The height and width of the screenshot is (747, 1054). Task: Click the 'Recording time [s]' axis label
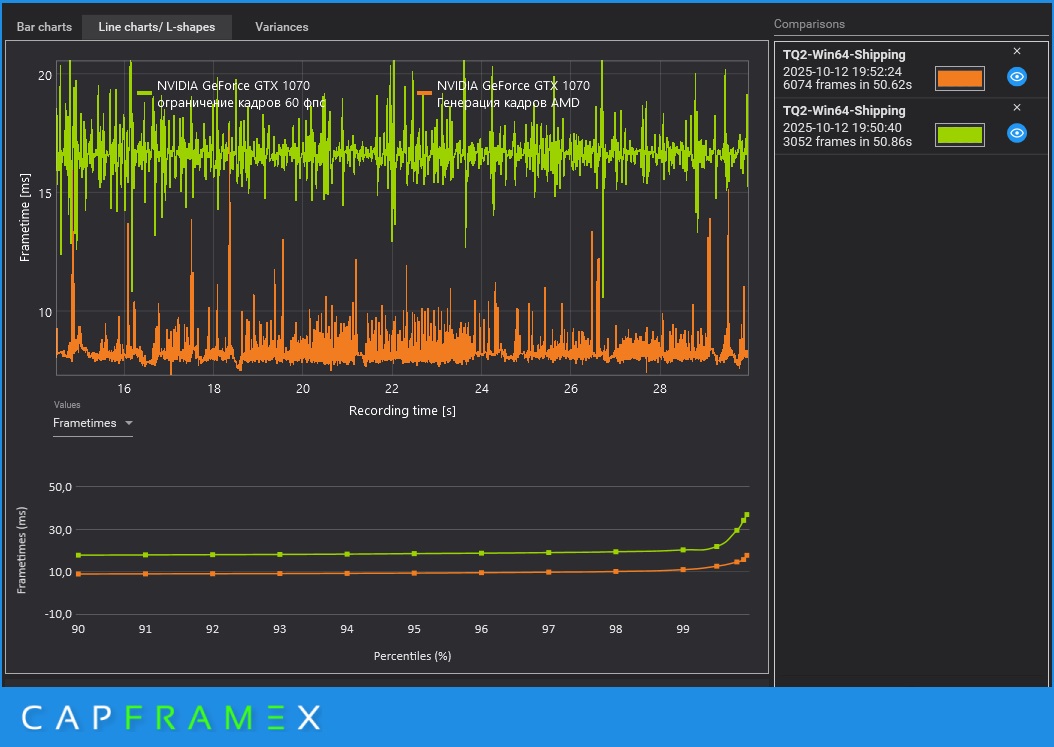[402, 410]
